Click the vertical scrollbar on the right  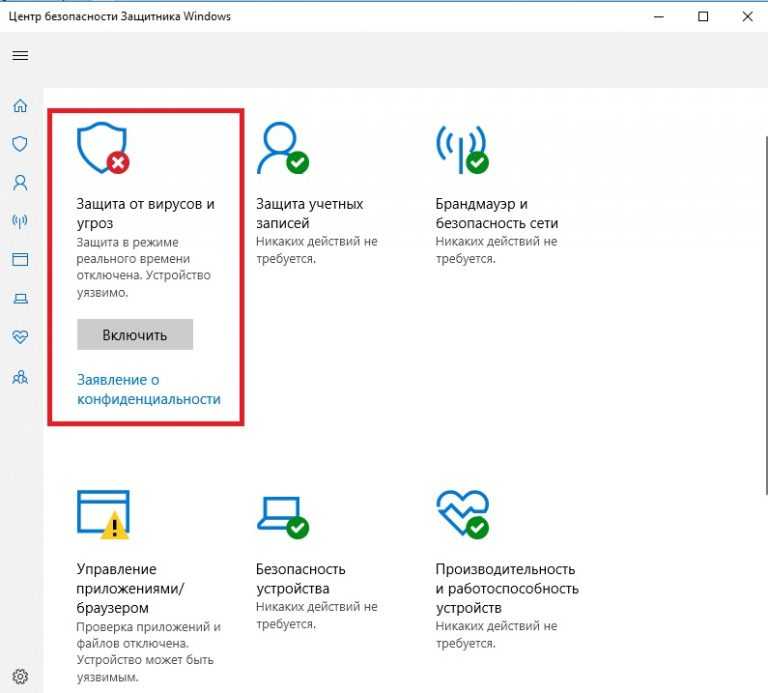coord(765,313)
